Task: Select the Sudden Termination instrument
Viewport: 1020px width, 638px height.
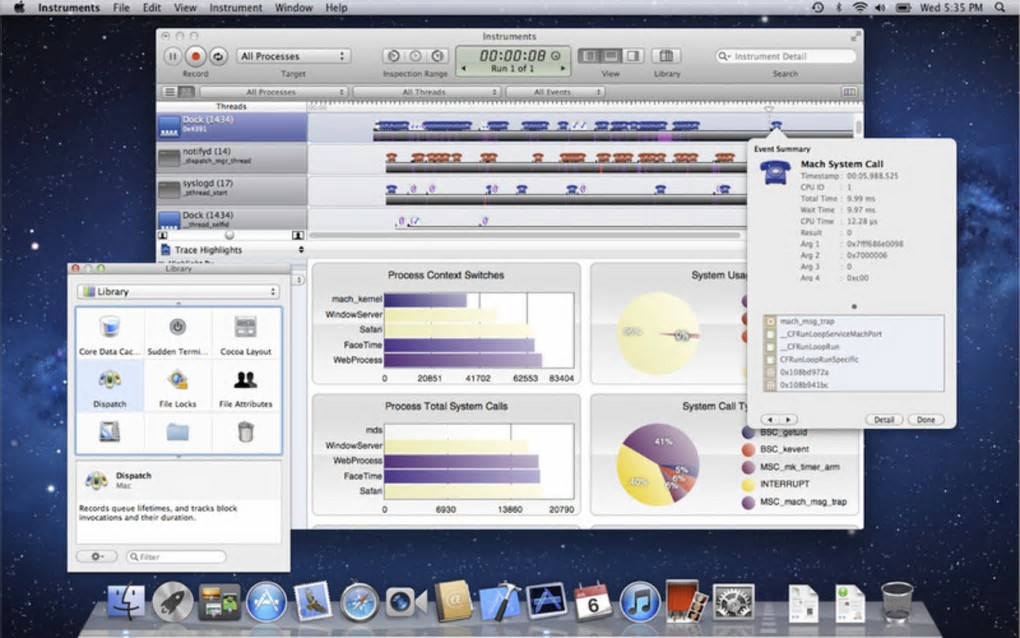Action: pos(178,334)
